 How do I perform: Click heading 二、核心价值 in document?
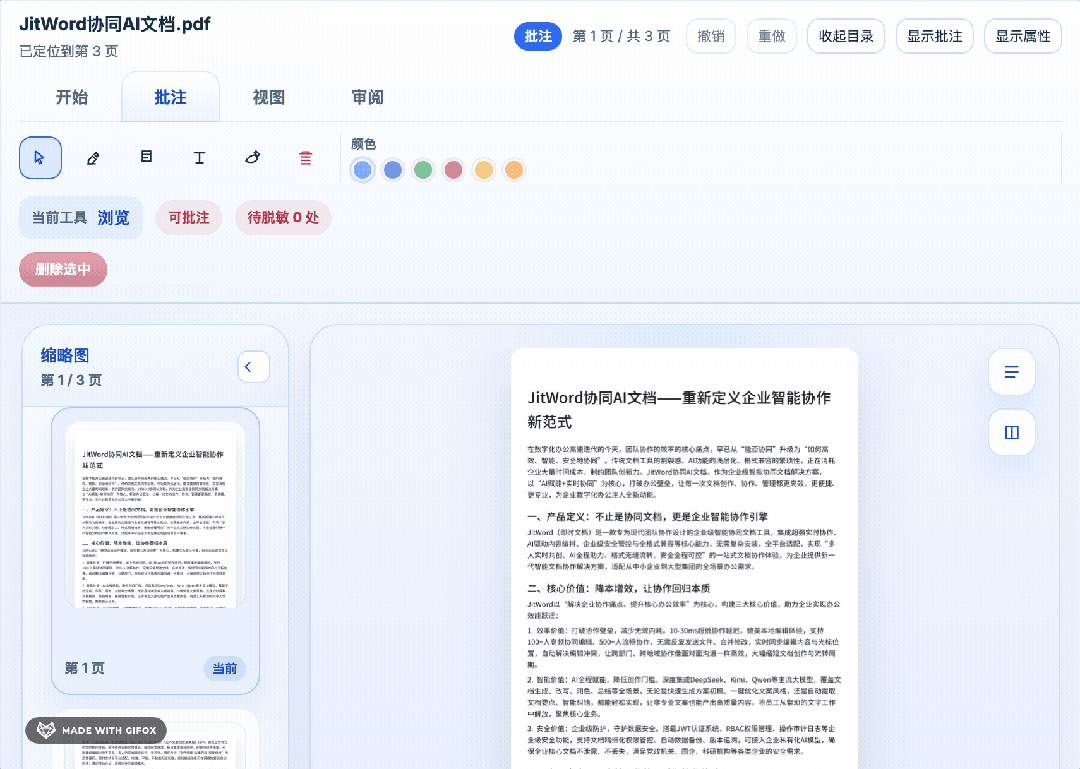(x=619, y=588)
